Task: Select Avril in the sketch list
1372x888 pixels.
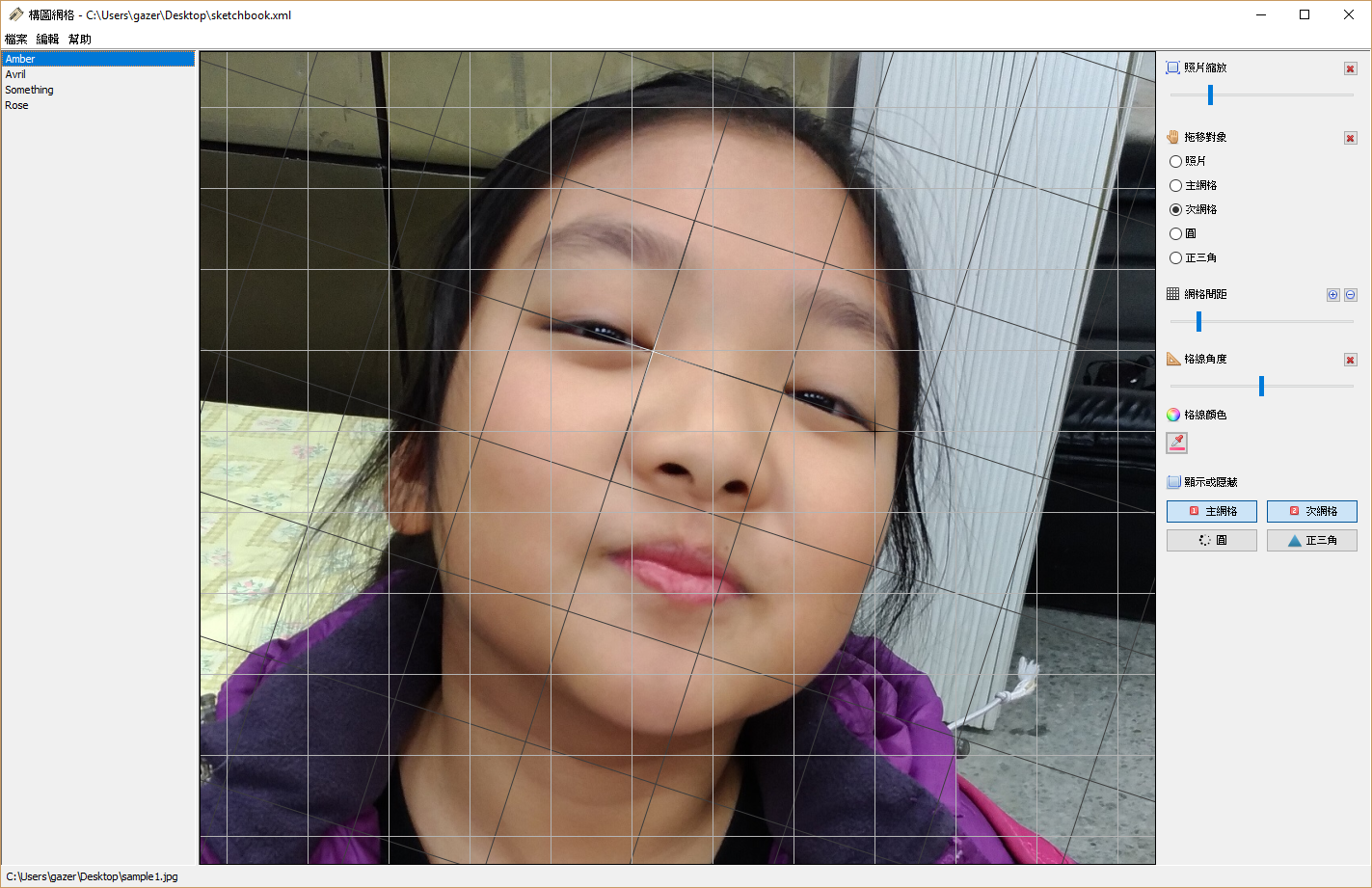Action: pos(16,74)
